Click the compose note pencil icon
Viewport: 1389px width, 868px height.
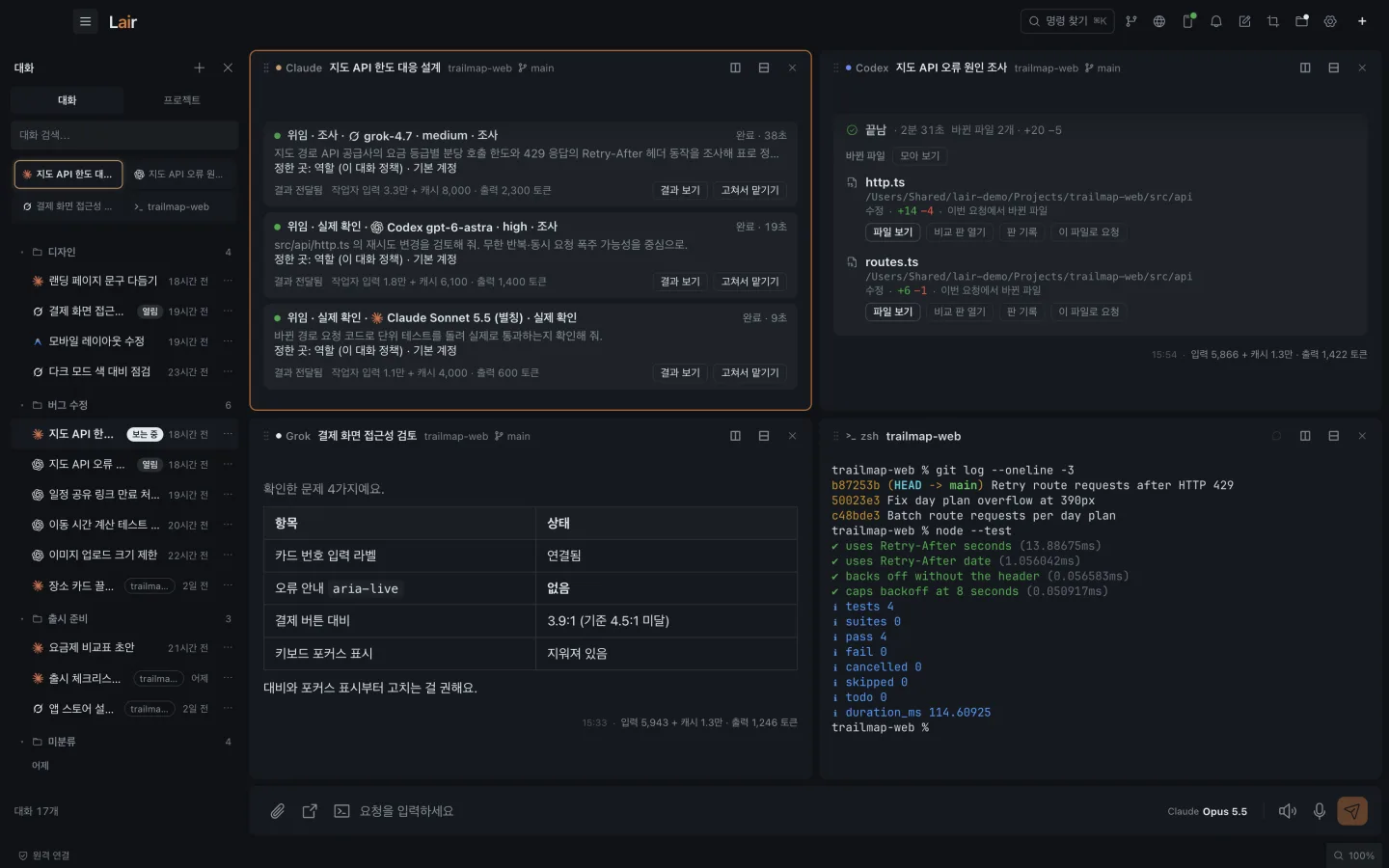pos(1244,21)
